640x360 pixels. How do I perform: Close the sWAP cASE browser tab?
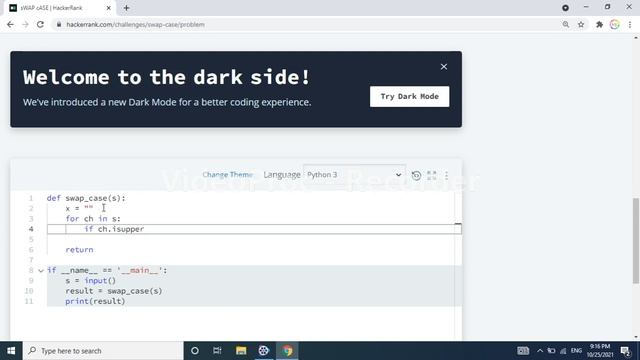click(x=109, y=8)
